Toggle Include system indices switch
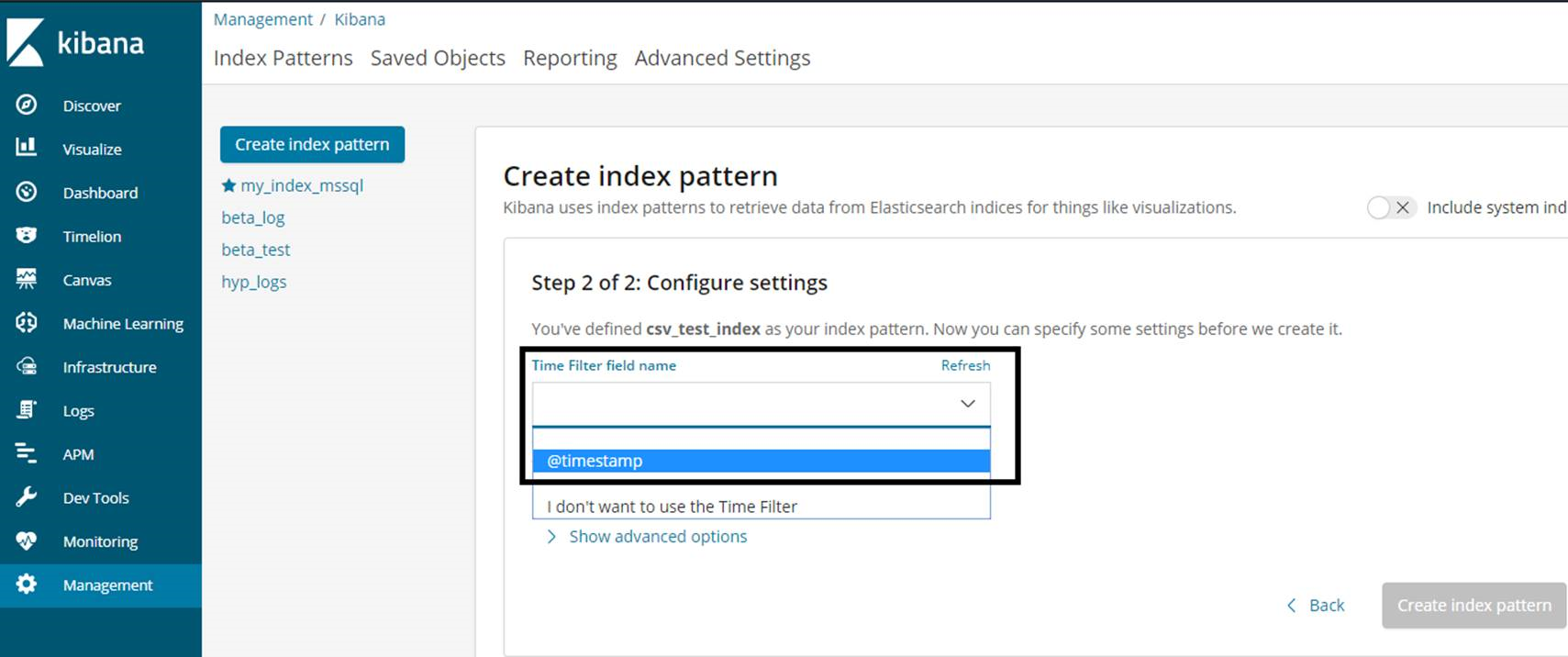This screenshot has height=657, width=1568. (1391, 207)
